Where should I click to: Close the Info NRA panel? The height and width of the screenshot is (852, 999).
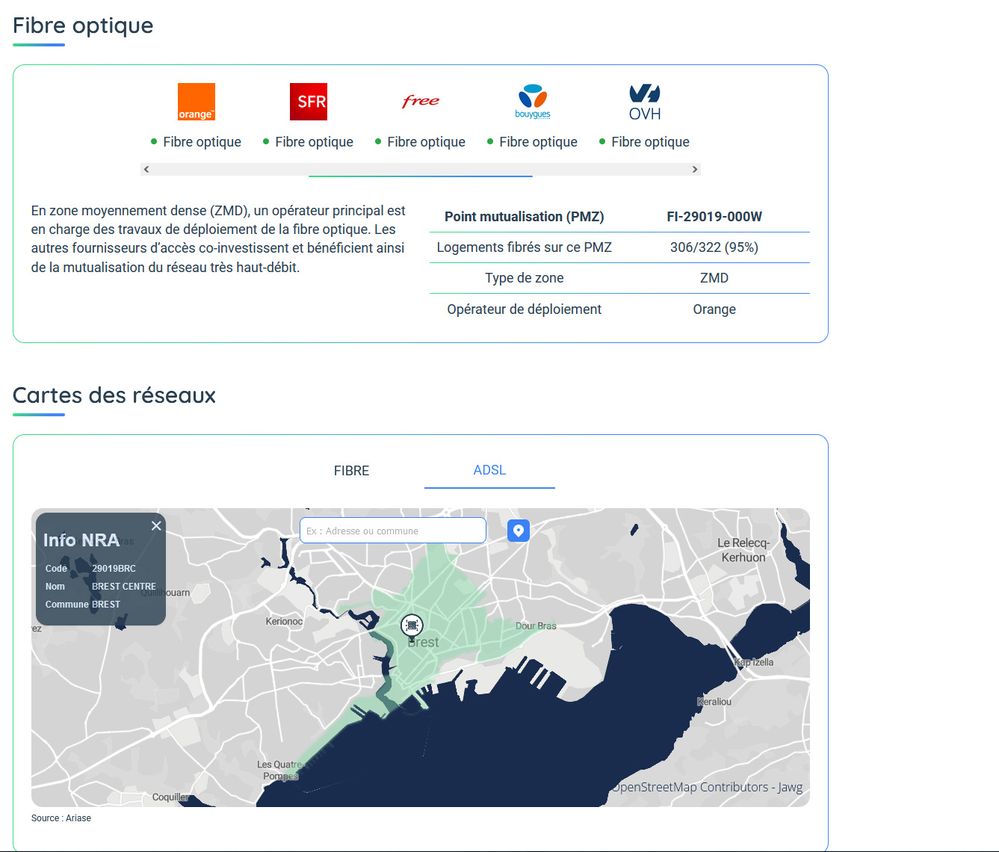click(156, 526)
